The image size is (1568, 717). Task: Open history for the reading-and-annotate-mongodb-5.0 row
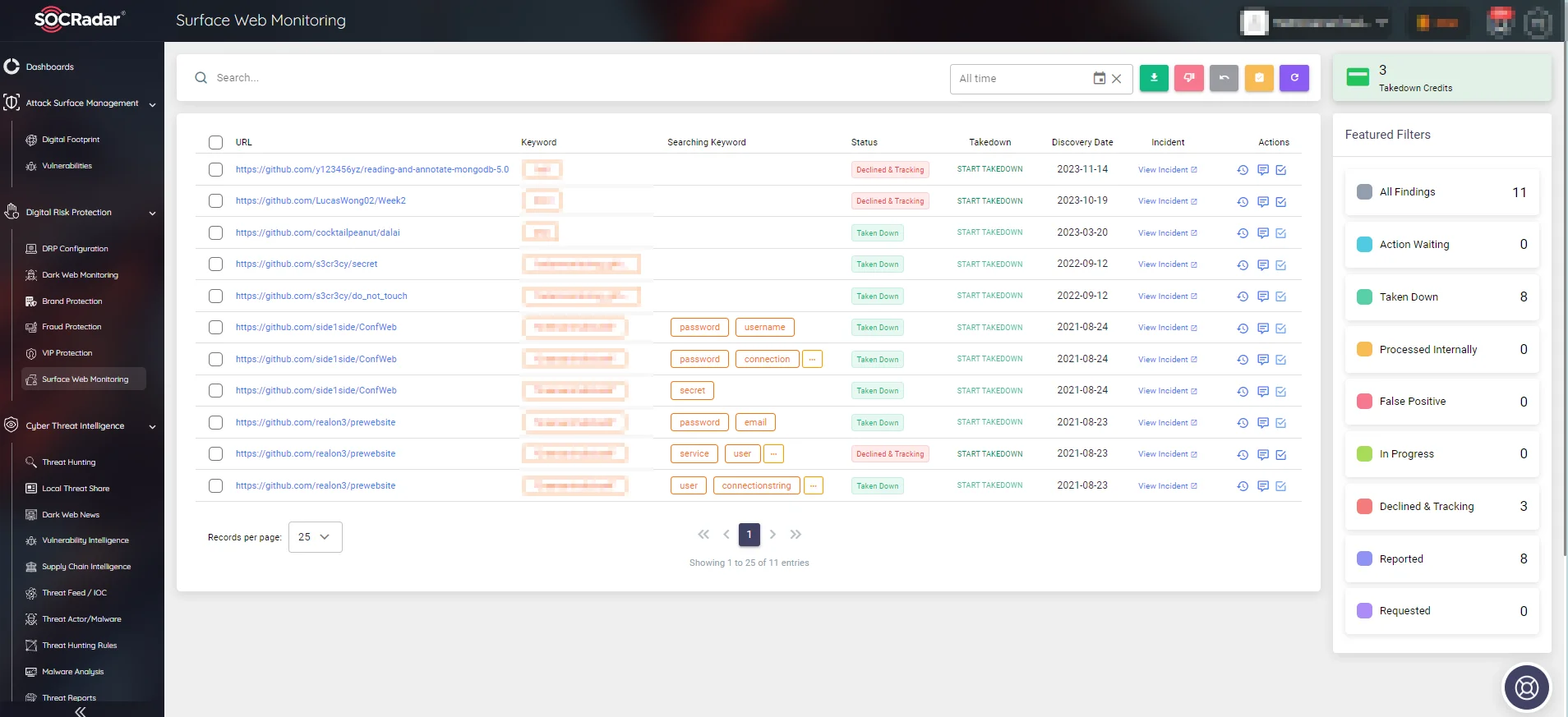pos(1243,170)
